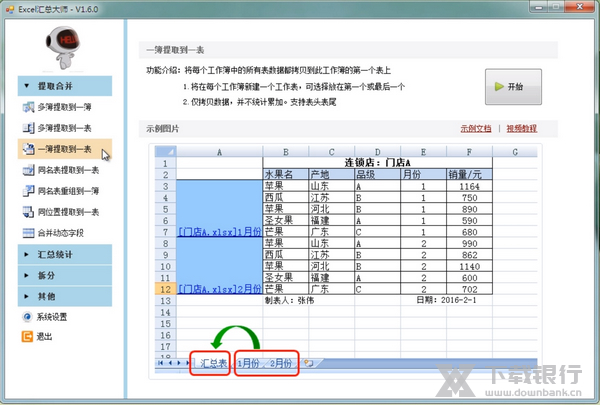Click the app icon in title bar

click(x=10, y=9)
